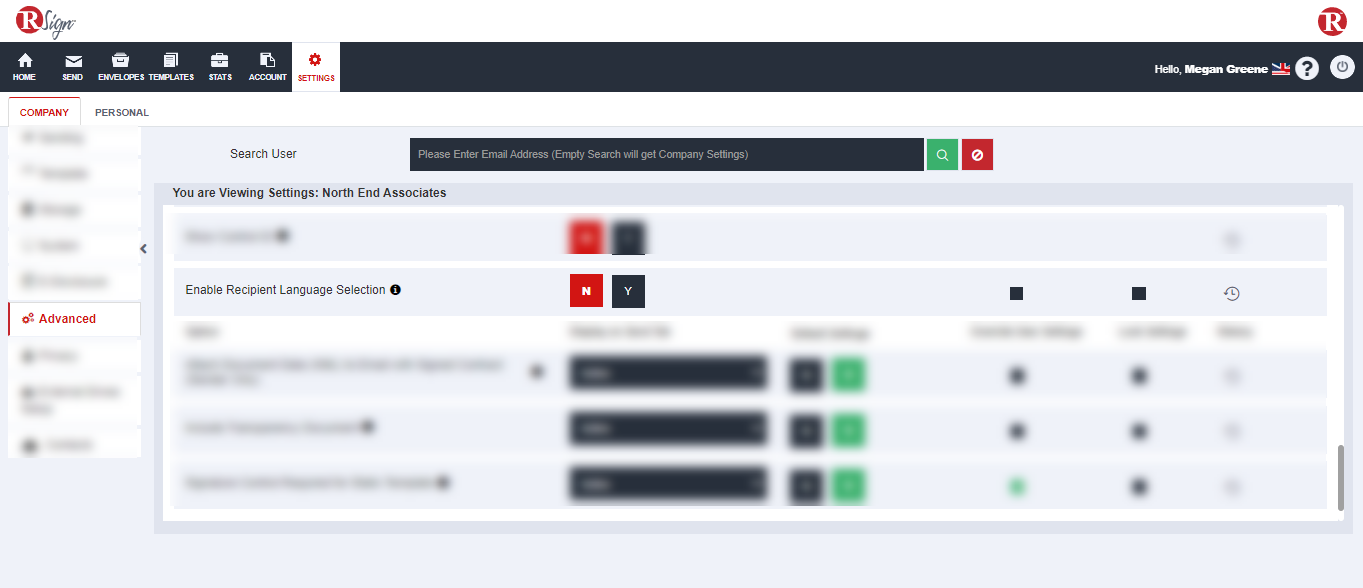The width and height of the screenshot is (1363, 588).
Task: Click the 'You are Viewing Settings: North End Associates' text
Action: tap(309, 192)
